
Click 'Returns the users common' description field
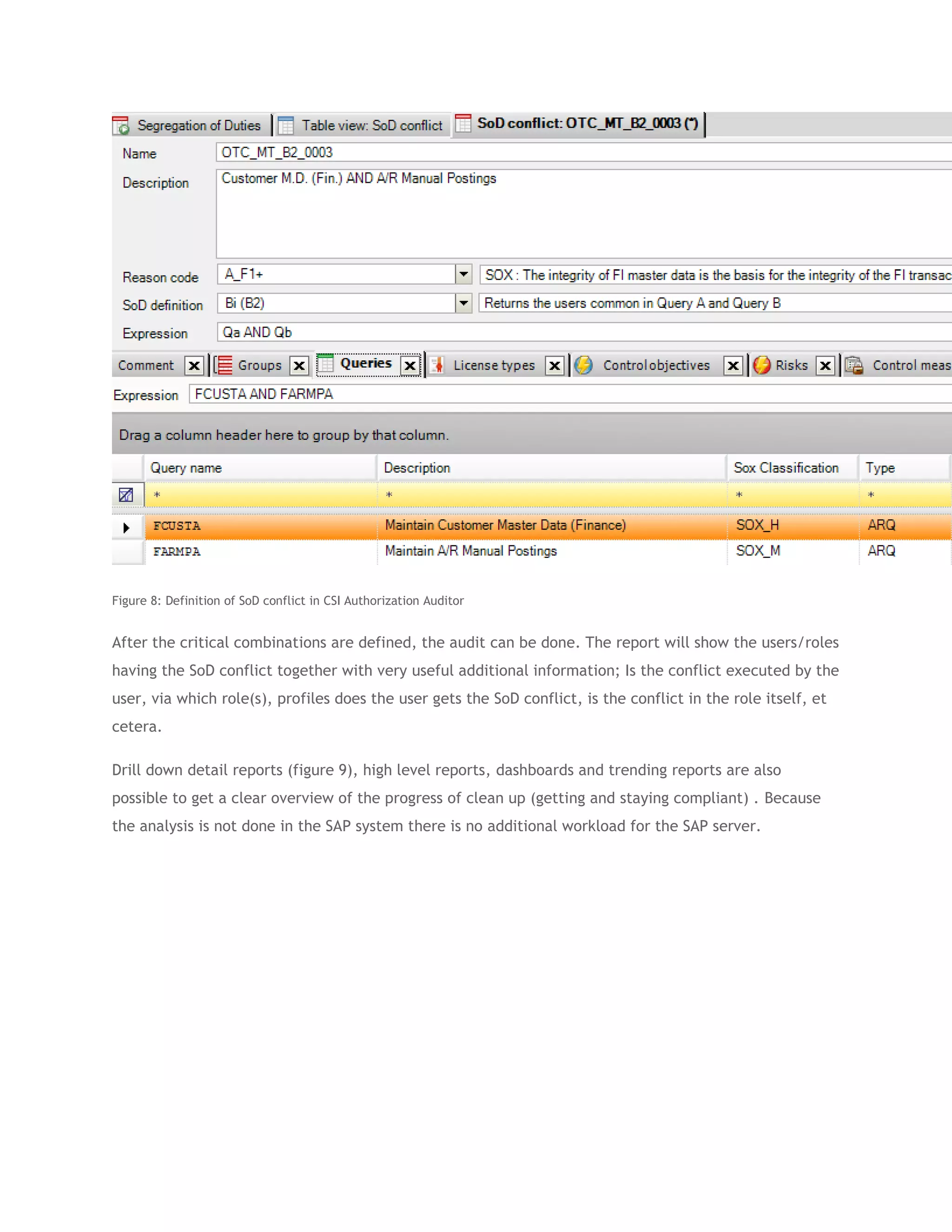coord(716,304)
